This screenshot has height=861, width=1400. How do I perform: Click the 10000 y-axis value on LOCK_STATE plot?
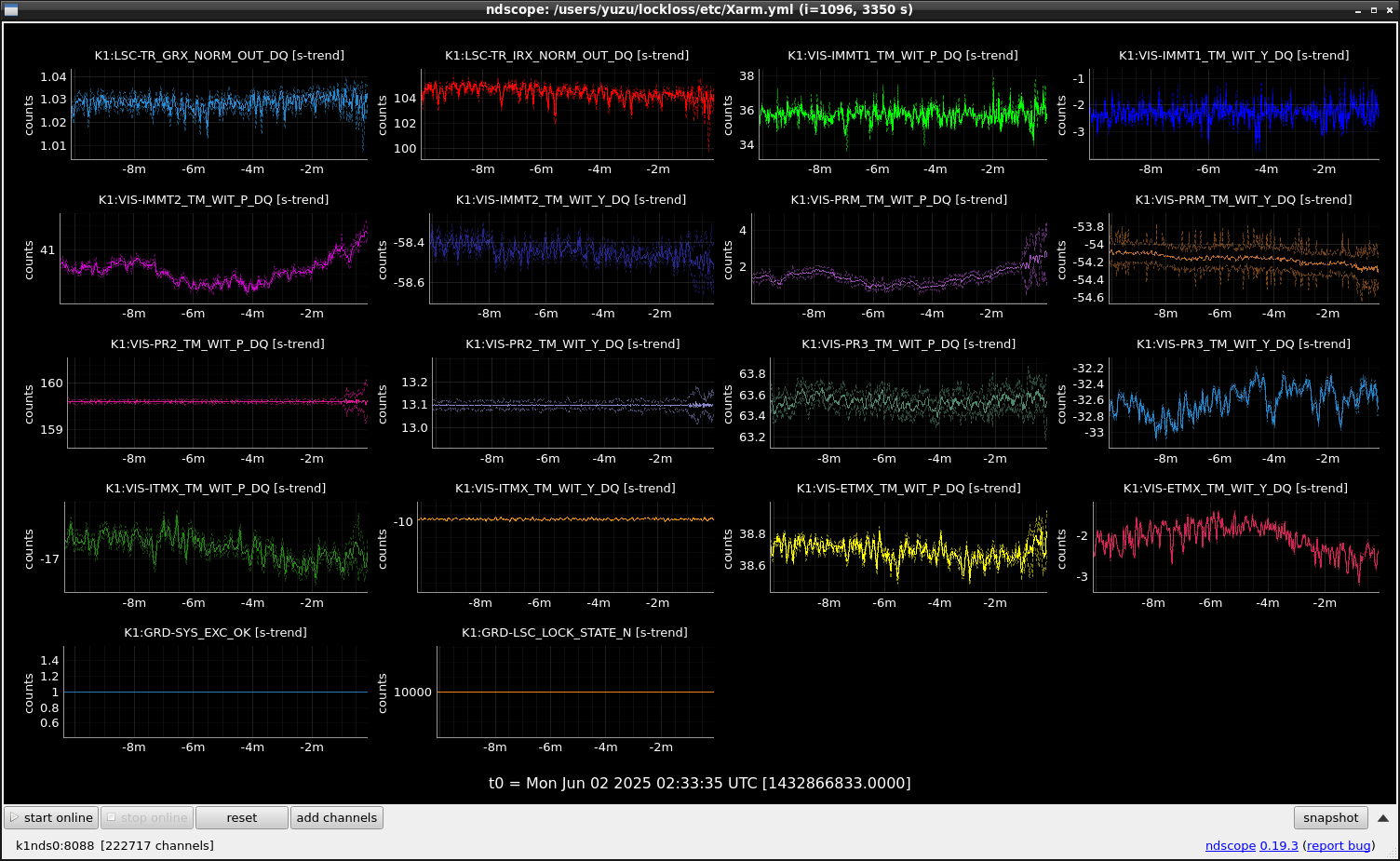tap(412, 692)
